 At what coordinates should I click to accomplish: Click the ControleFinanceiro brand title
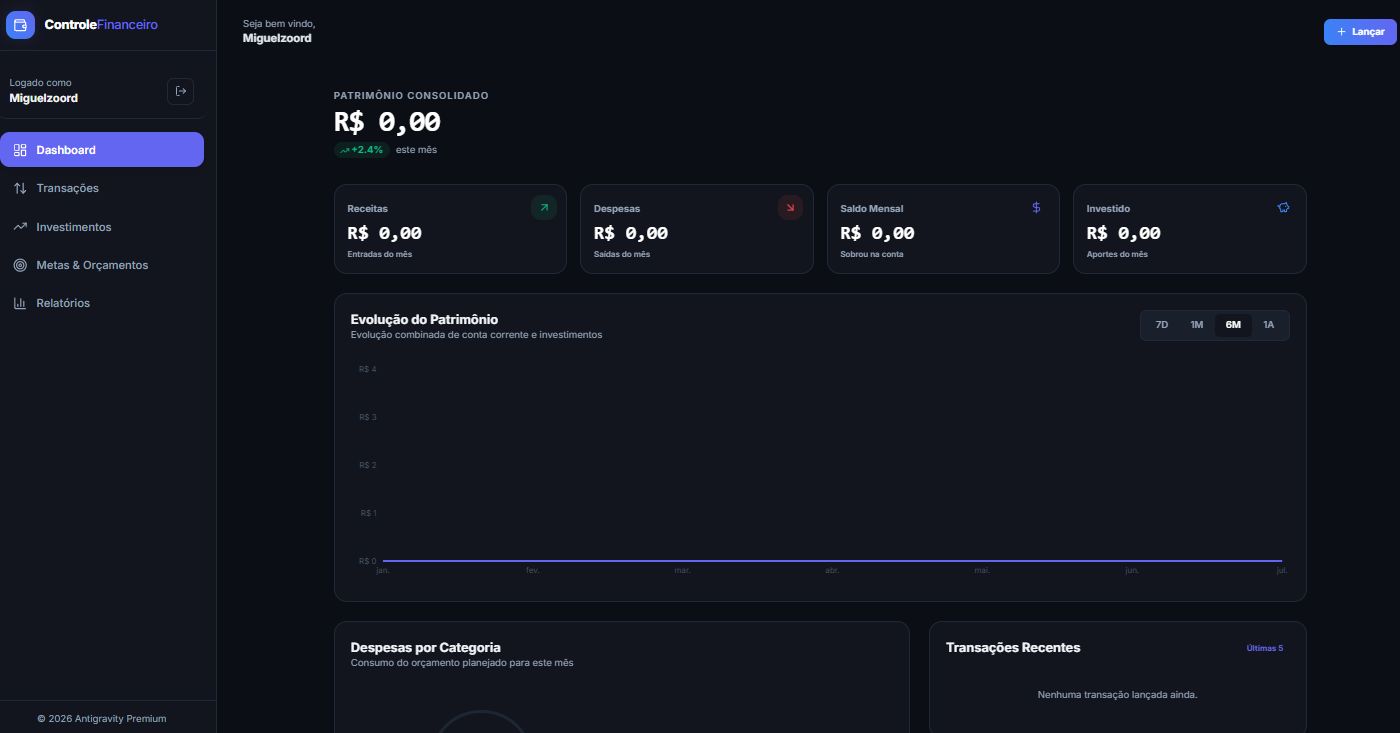(101, 25)
